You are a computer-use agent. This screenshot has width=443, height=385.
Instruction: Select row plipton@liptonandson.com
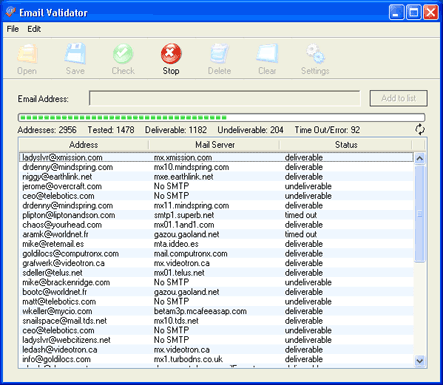coord(216,215)
